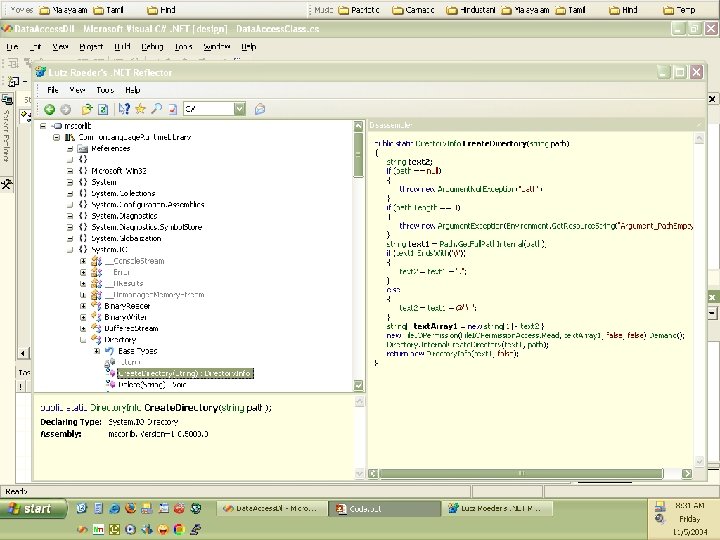720x540 pixels.
Task: Click the grey Forward navigation arrow
Action: coord(65,108)
